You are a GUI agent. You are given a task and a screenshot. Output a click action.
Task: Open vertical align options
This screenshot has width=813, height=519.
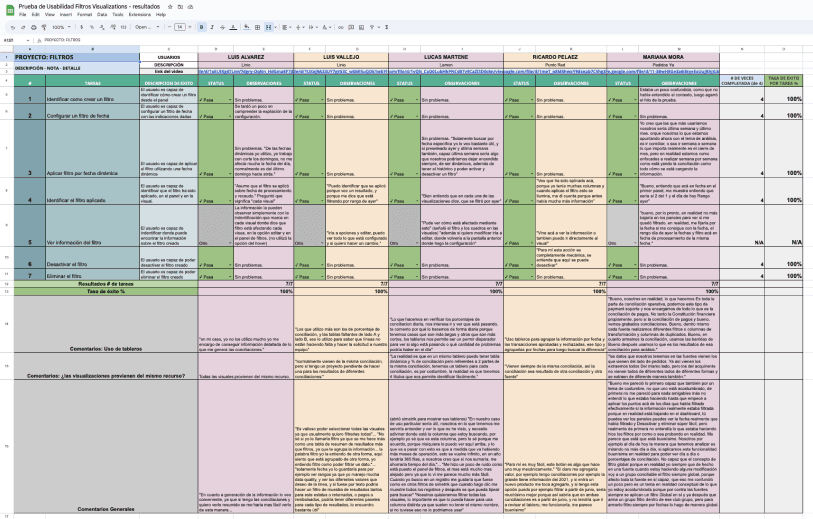click(x=300, y=27)
